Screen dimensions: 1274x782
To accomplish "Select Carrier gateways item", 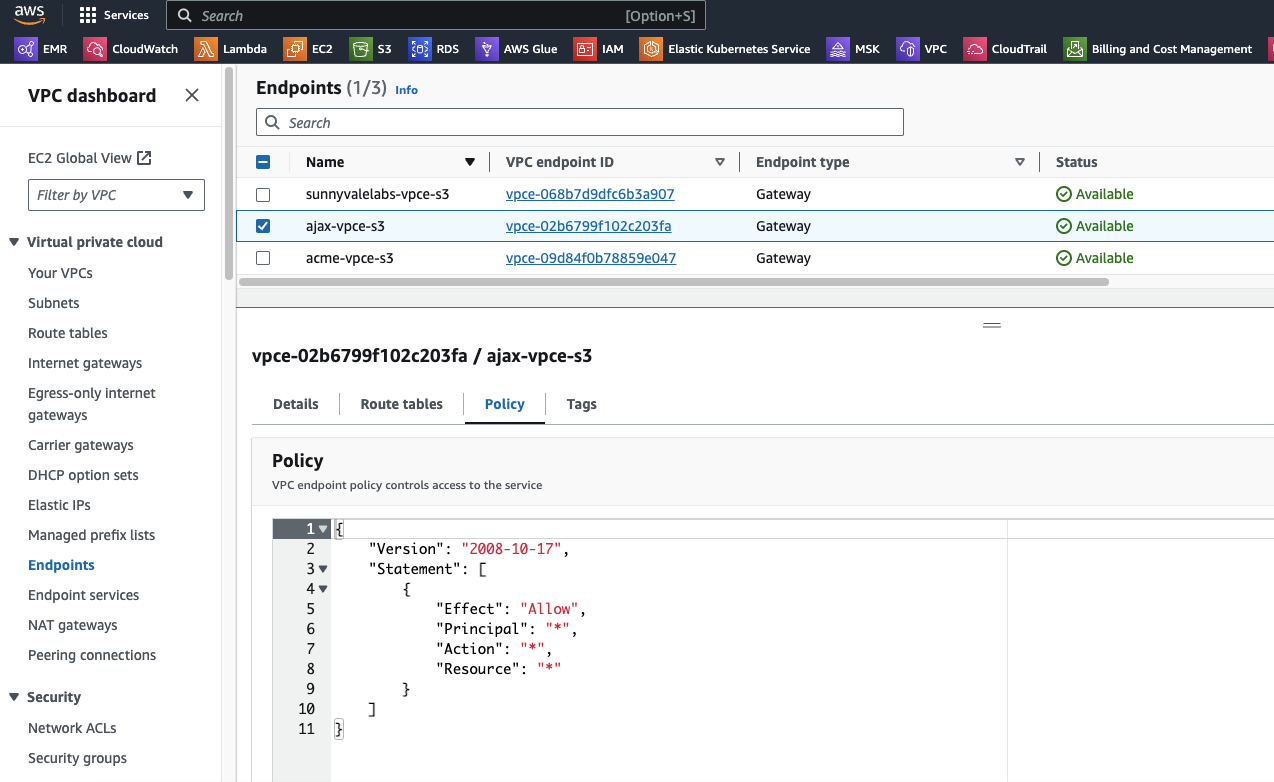I will click(81, 445).
